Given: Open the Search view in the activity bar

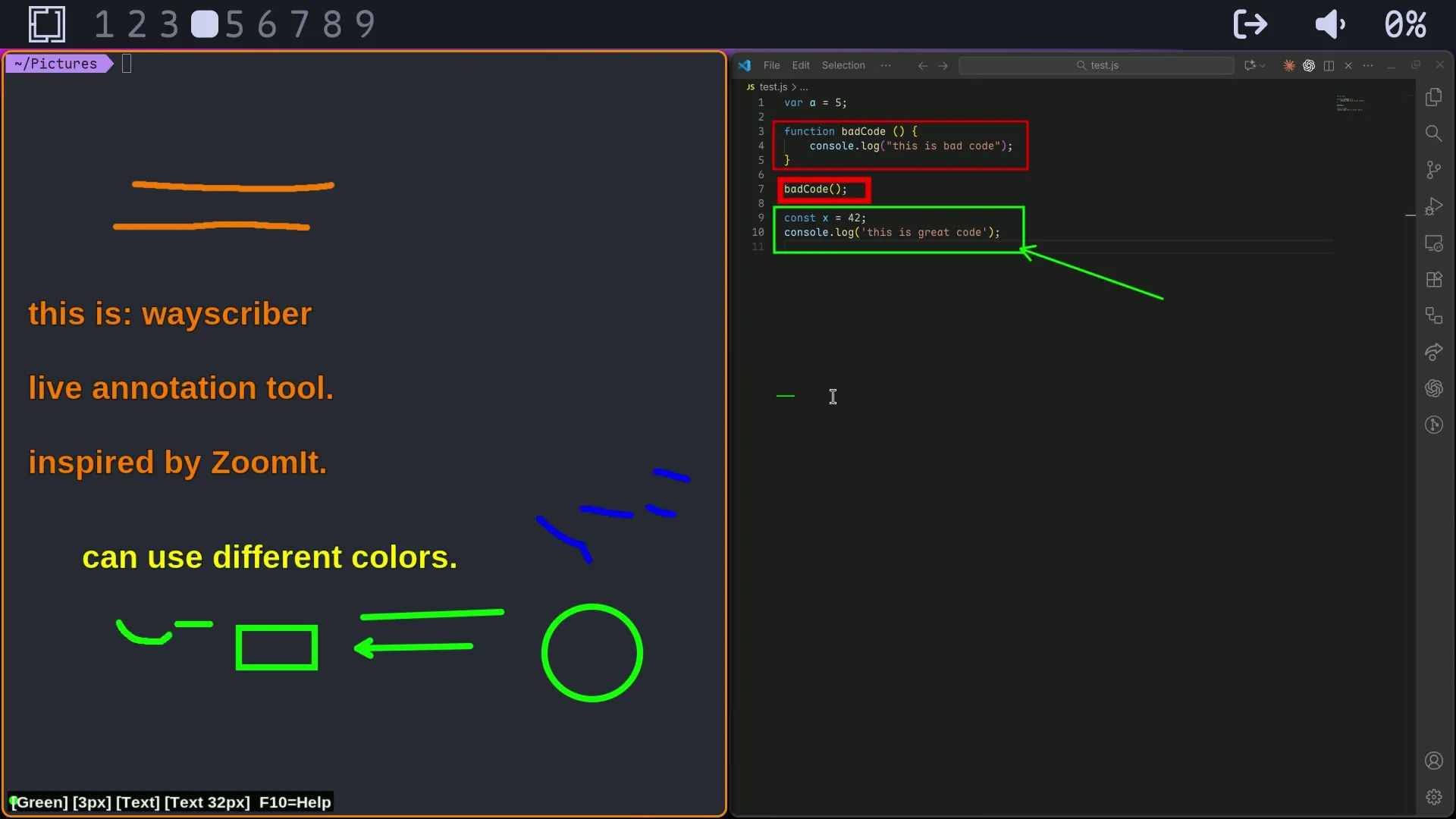Looking at the screenshot, I should (x=1436, y=133).
